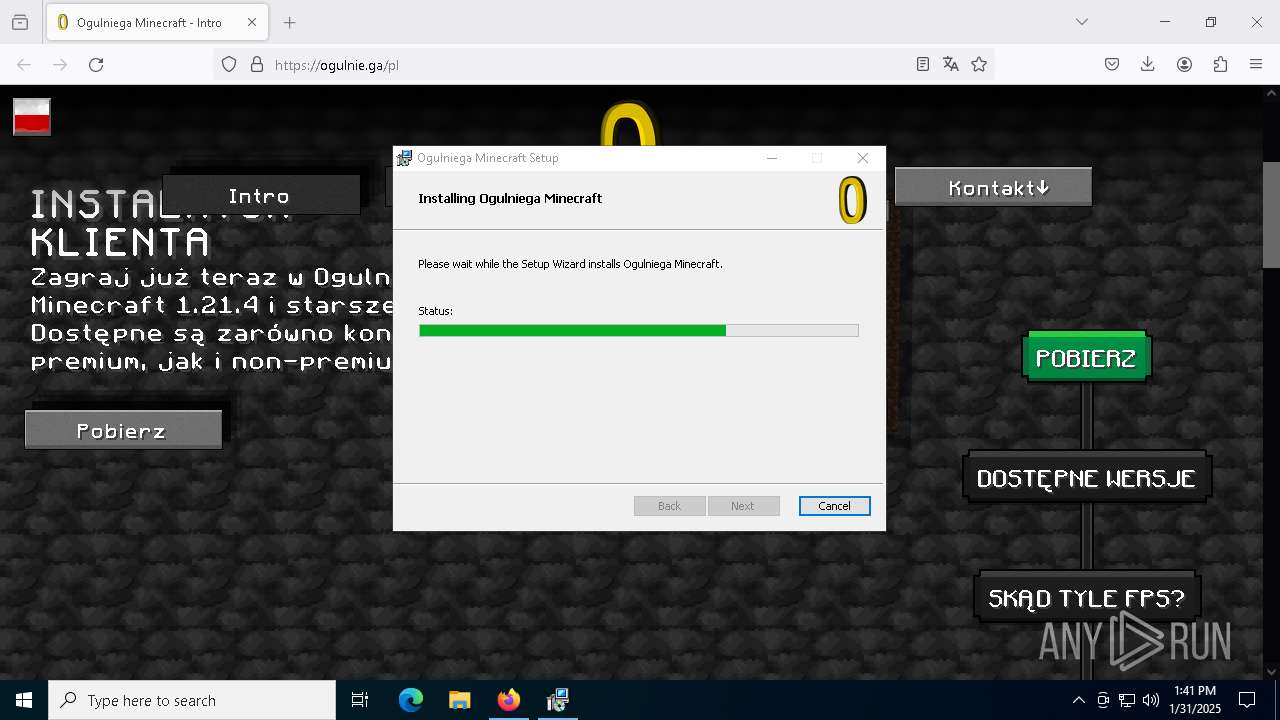Minimize the Ogulniega Minecraft Setup dialog
Image resolution: width=1280 pixels, height=720 pixels.
click(x=772, y=158)
